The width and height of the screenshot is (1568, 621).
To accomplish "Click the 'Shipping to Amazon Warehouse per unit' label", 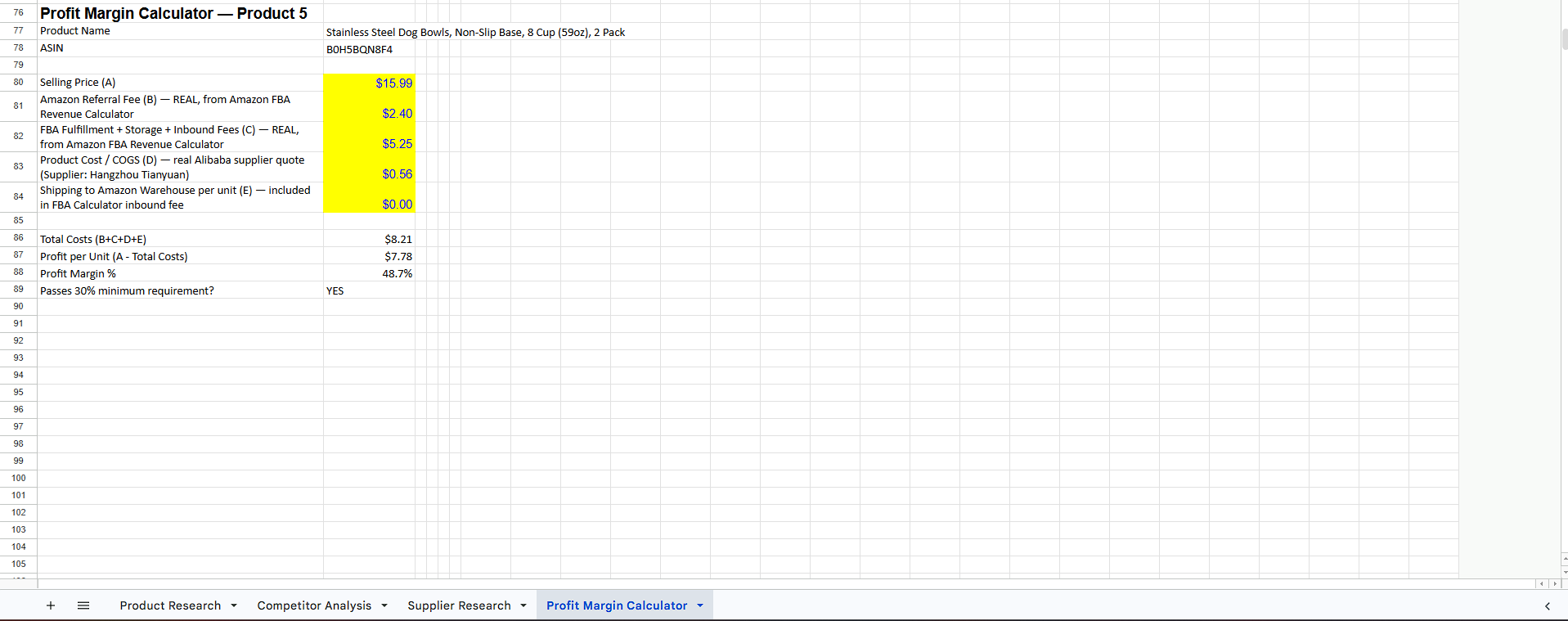I will [180, 197].
